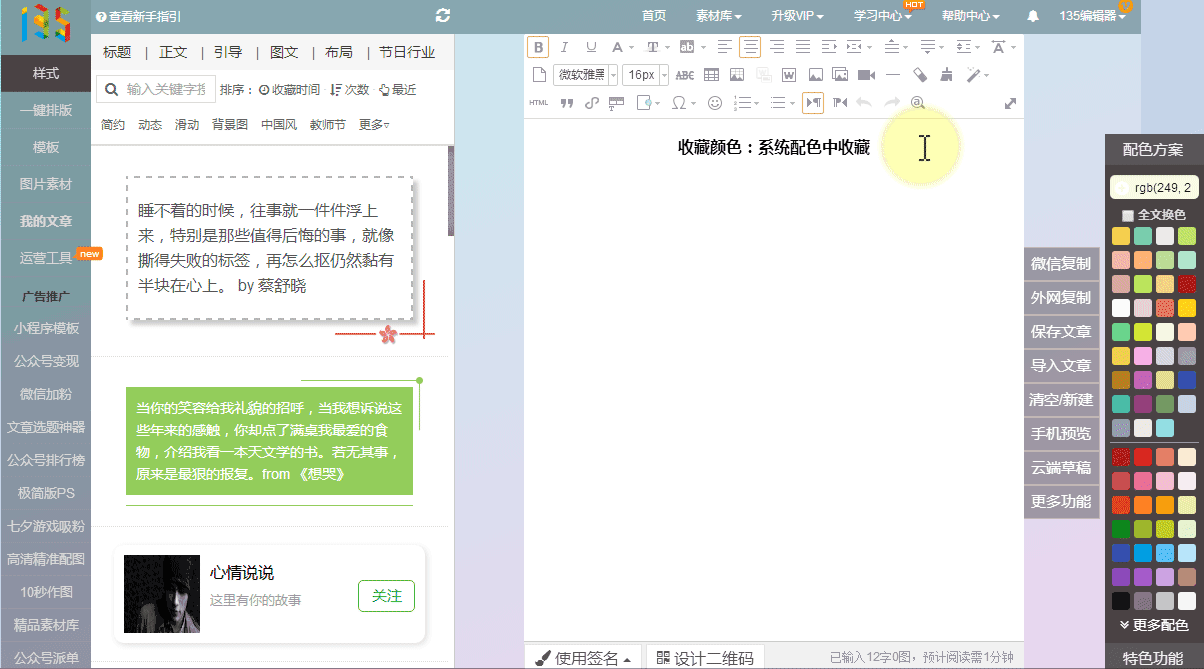Click the insert hyperlink chain icon
This screenshot has width=1204, height=669.
coord(591,102)
